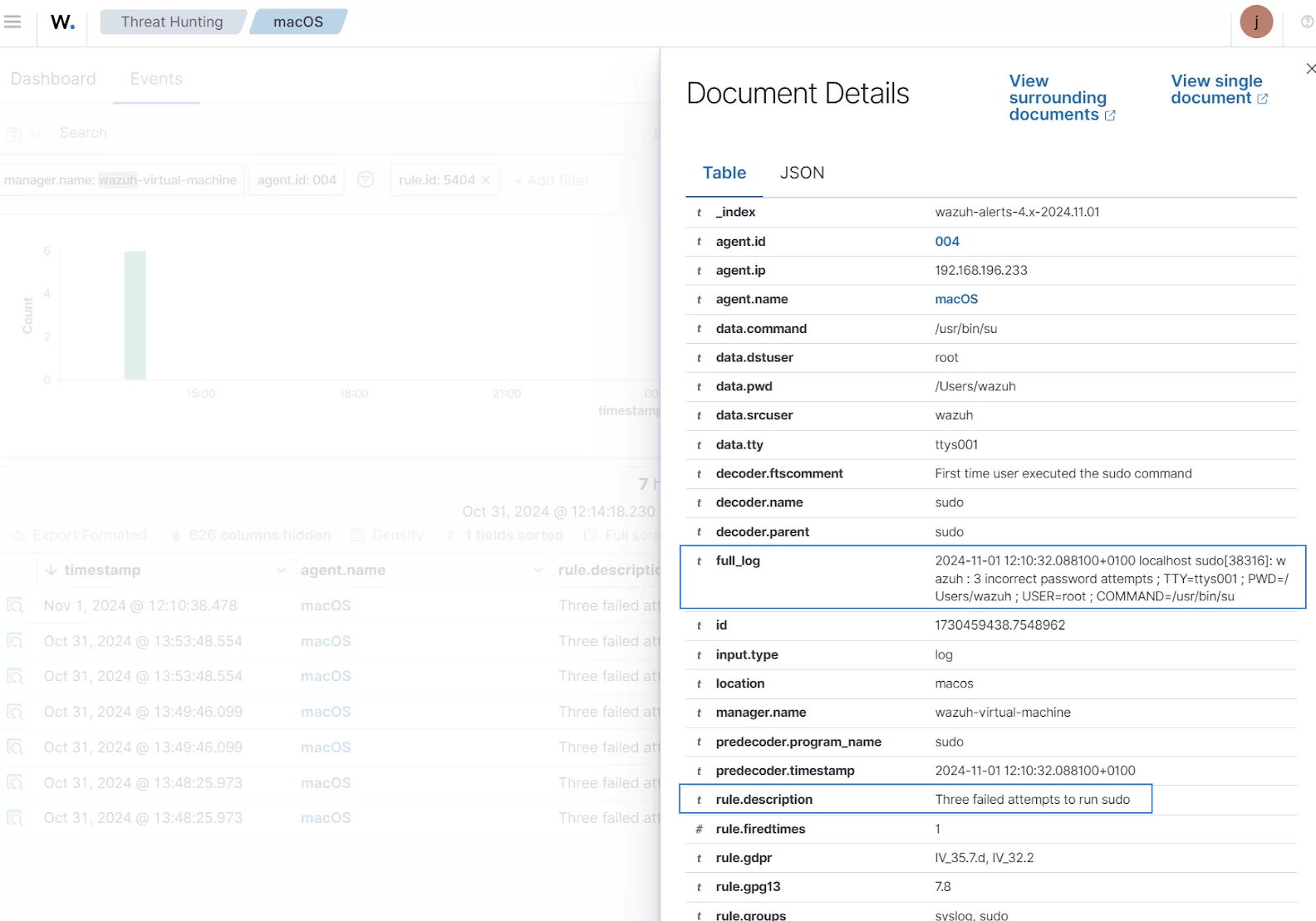The width and height of the screenshot is (1316, 921).
Task: Sort by timestamp column header
Action: pos(102,571)
